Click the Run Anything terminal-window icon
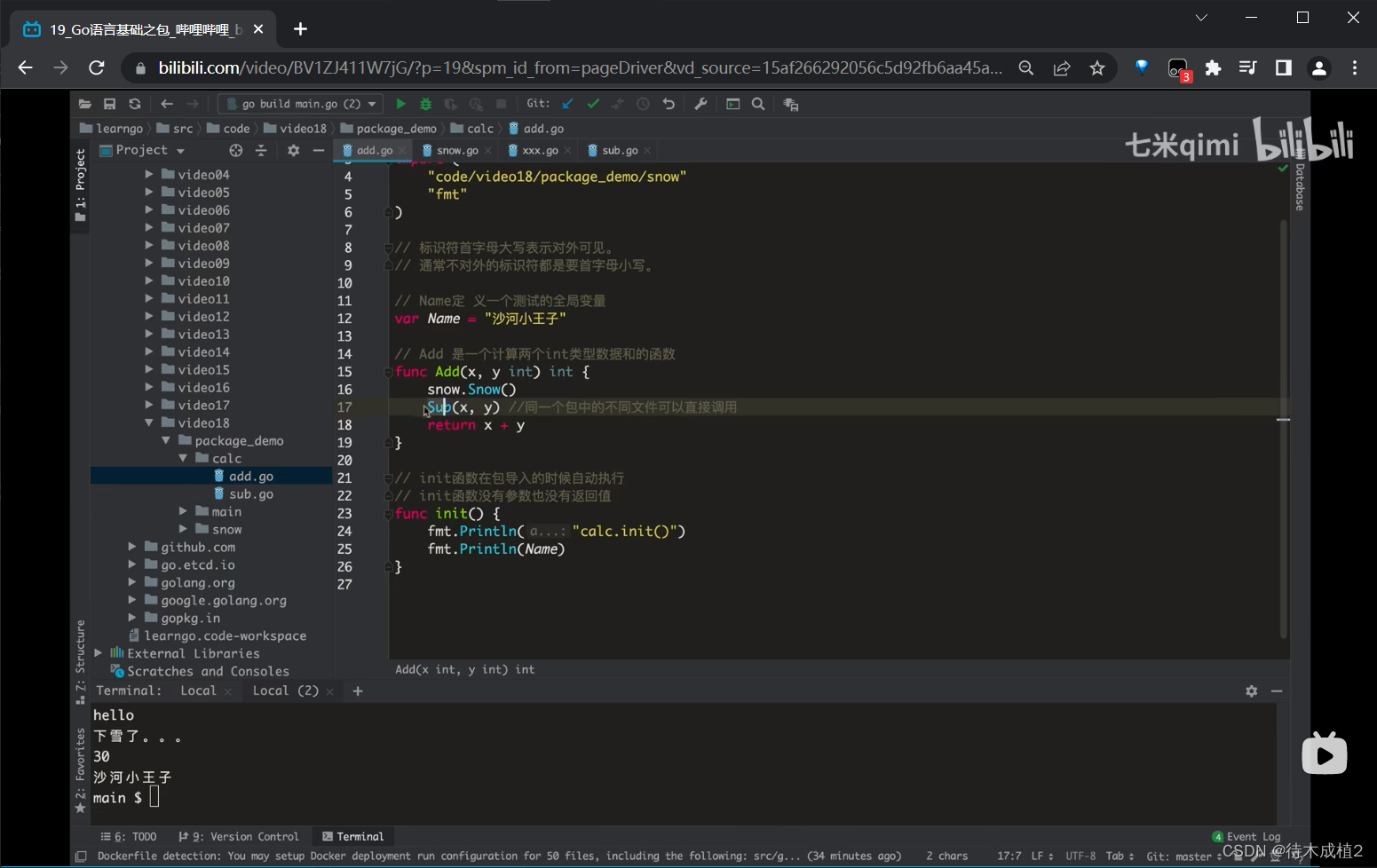1377x868 pixels. [x=733, y=104]
